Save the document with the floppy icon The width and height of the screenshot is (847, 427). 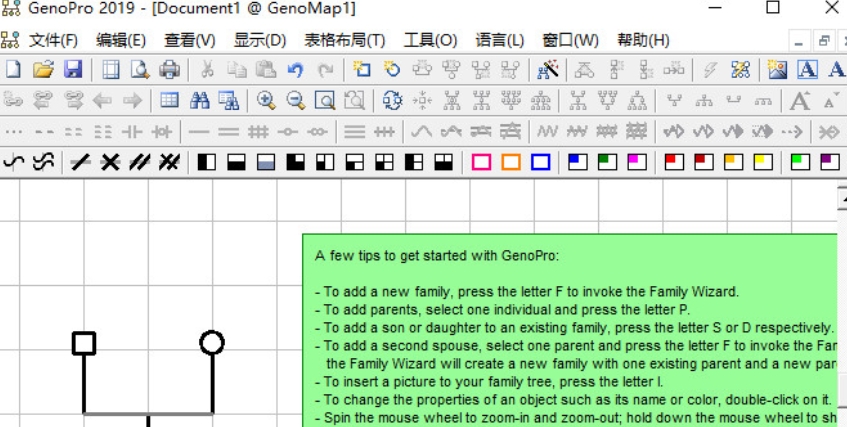[x=73, y=69]
